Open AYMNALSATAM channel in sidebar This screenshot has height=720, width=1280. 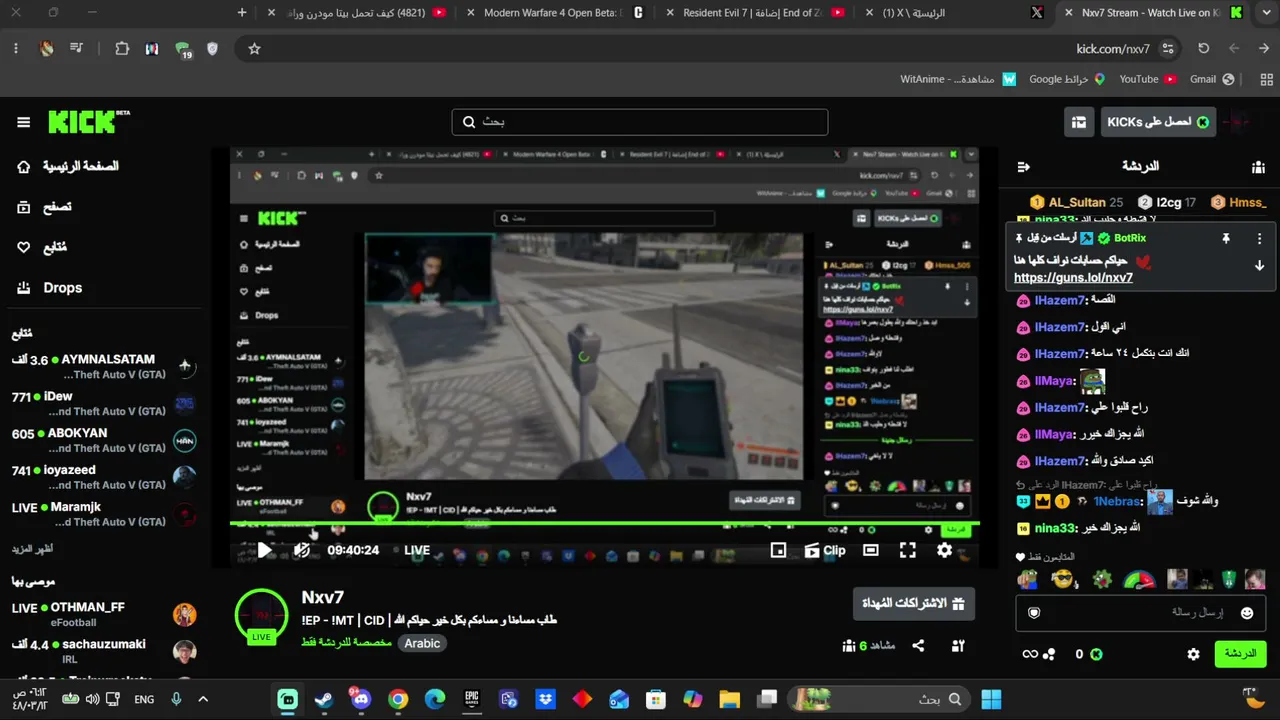(104, 367)
